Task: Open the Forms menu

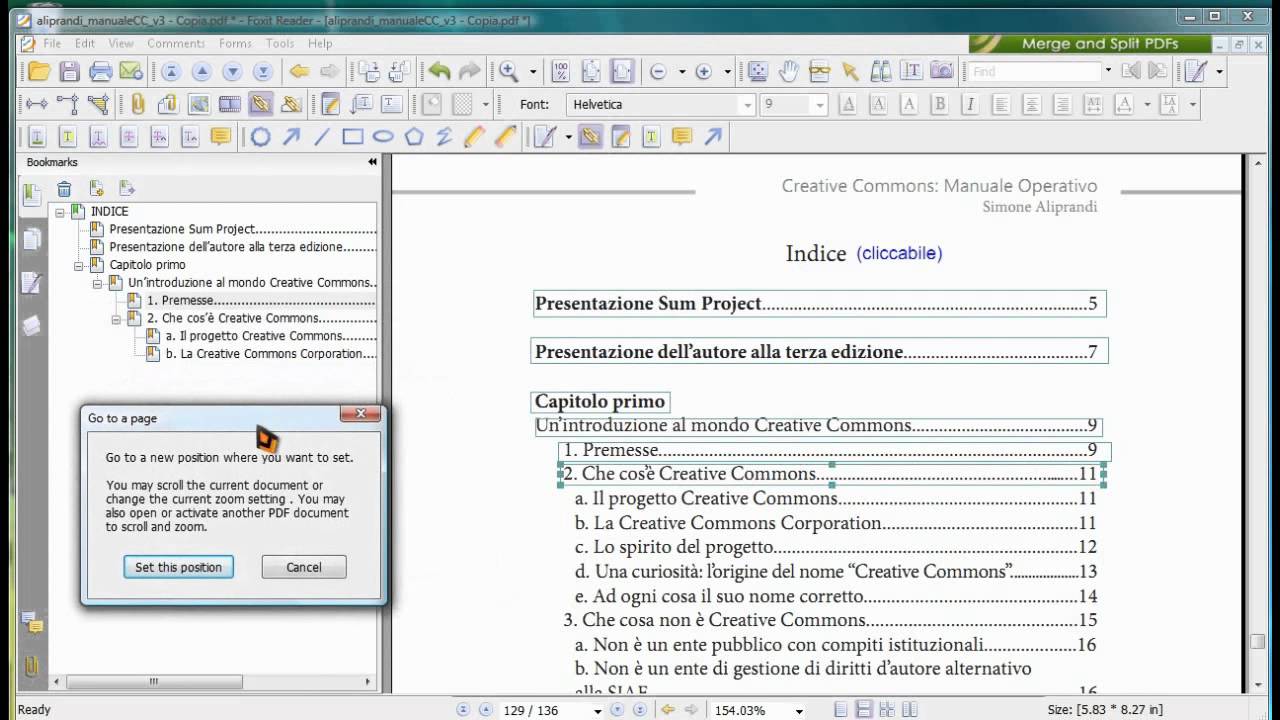Action: click(236, 44)
